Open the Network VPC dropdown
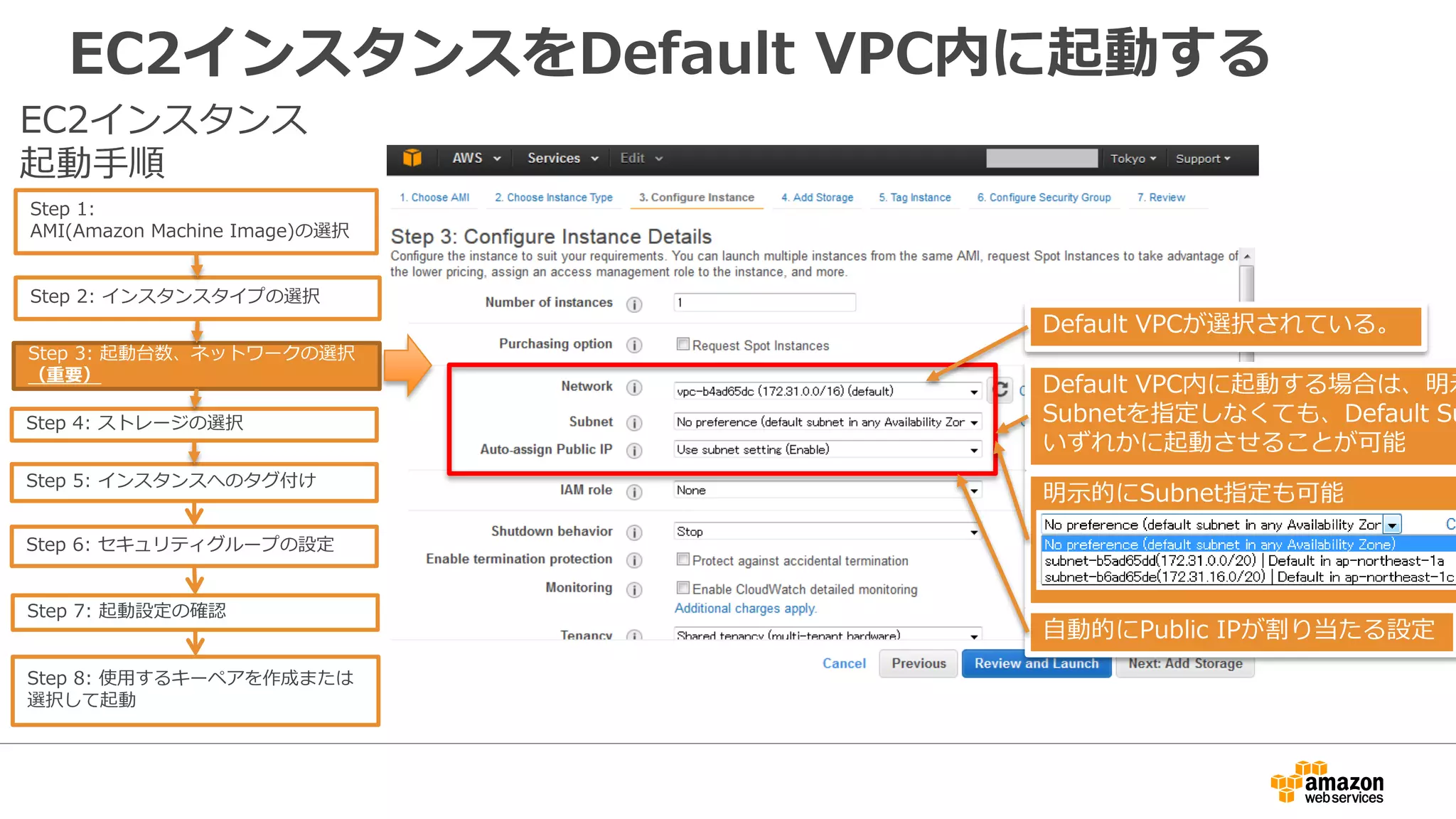 828,391
